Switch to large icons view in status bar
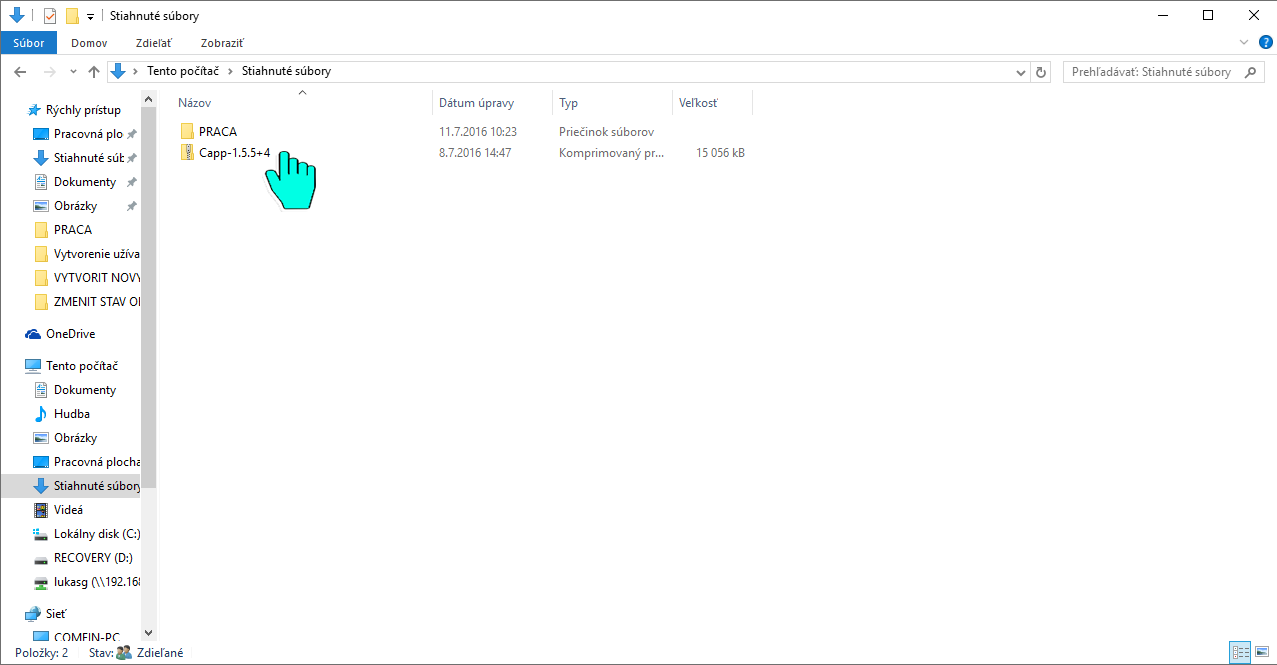 (1262, 653)
